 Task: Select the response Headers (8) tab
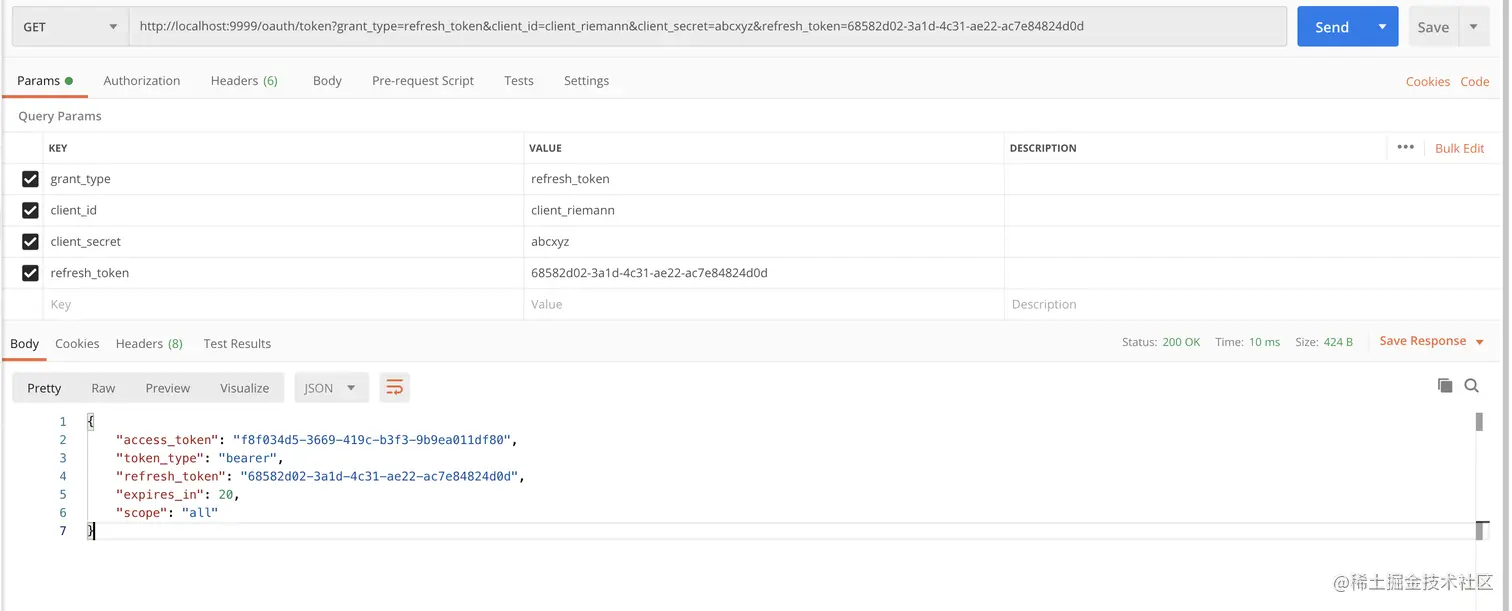[x=149, y=343]
